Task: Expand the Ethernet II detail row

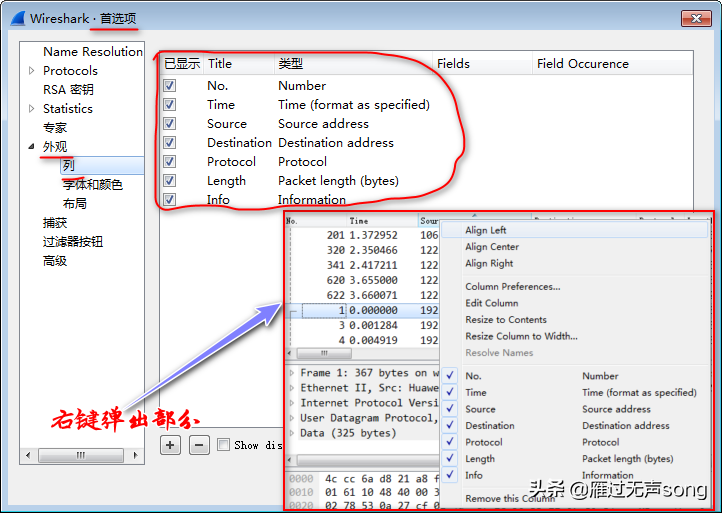Action: 291,388
